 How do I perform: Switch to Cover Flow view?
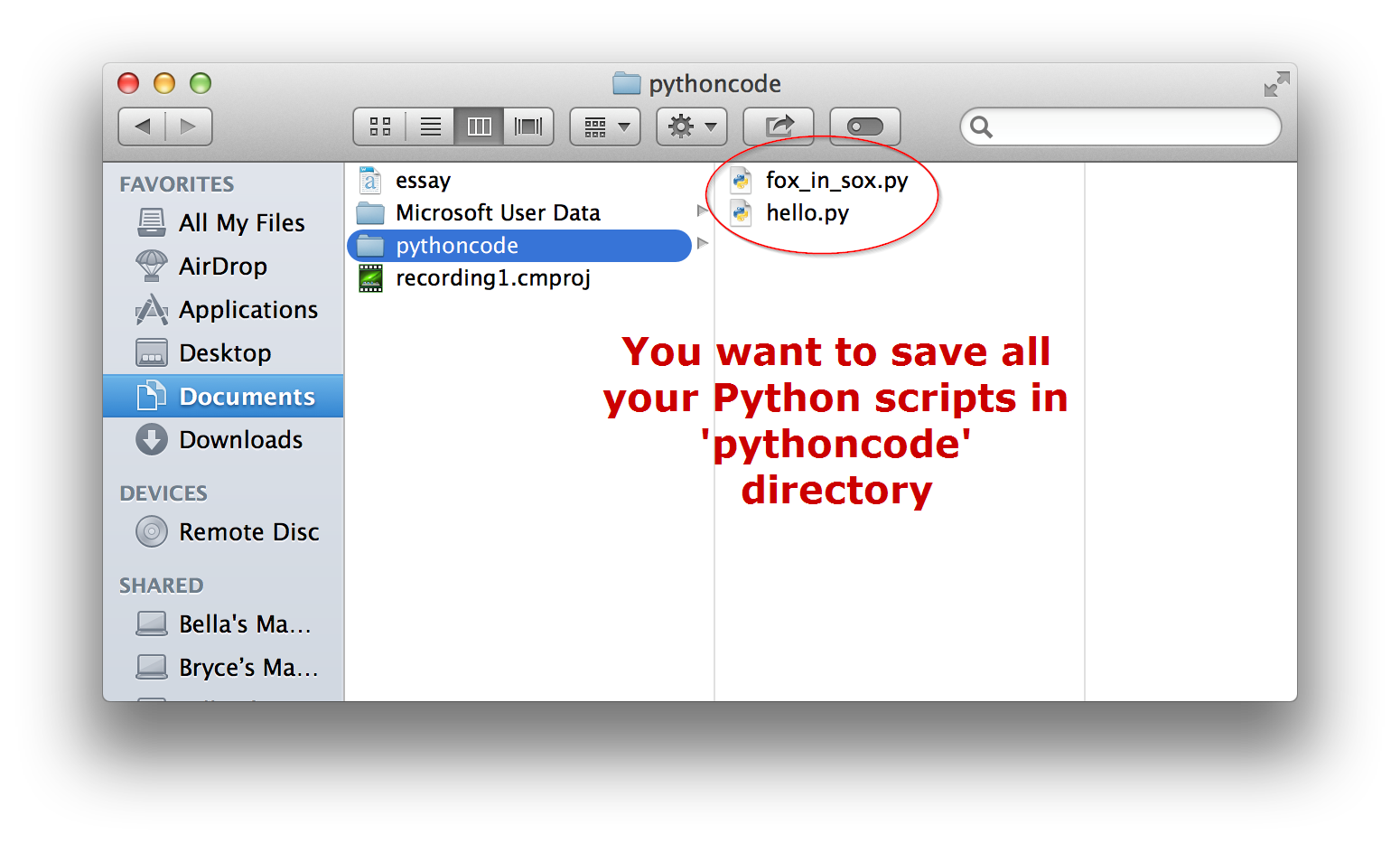click(528, 127)
